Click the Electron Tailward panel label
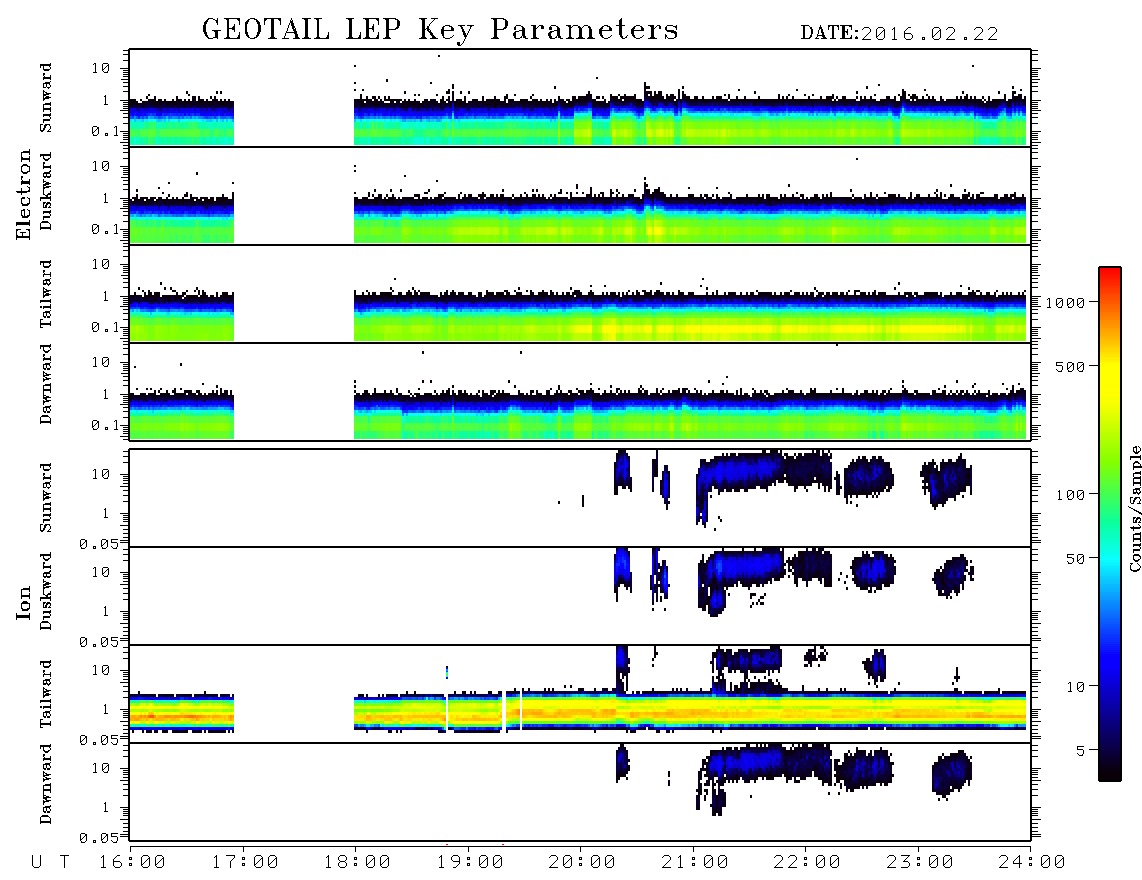 coord(46,294)
